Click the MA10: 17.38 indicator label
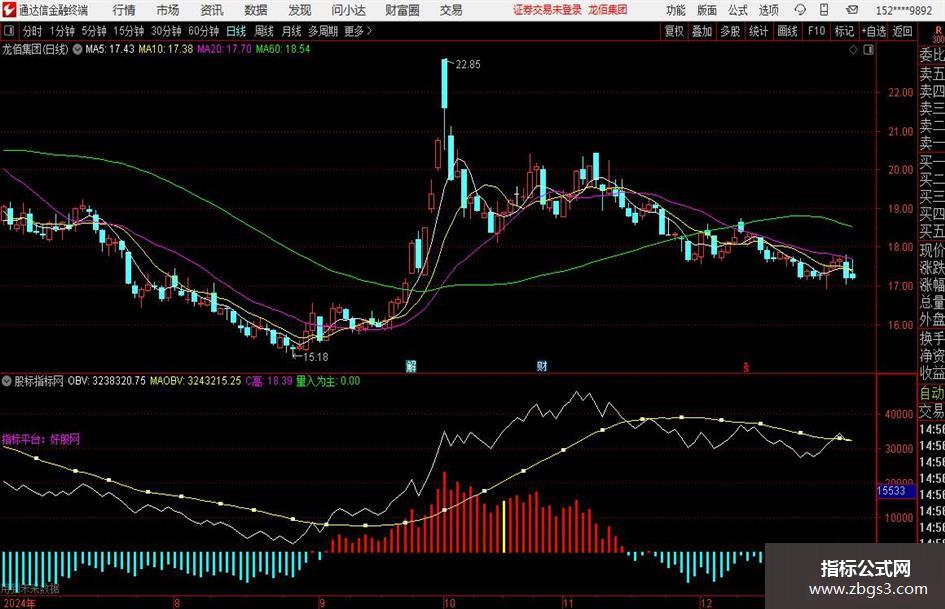This screenshot has width=945, height=609. pyautogui.click(x=166, y=49)
